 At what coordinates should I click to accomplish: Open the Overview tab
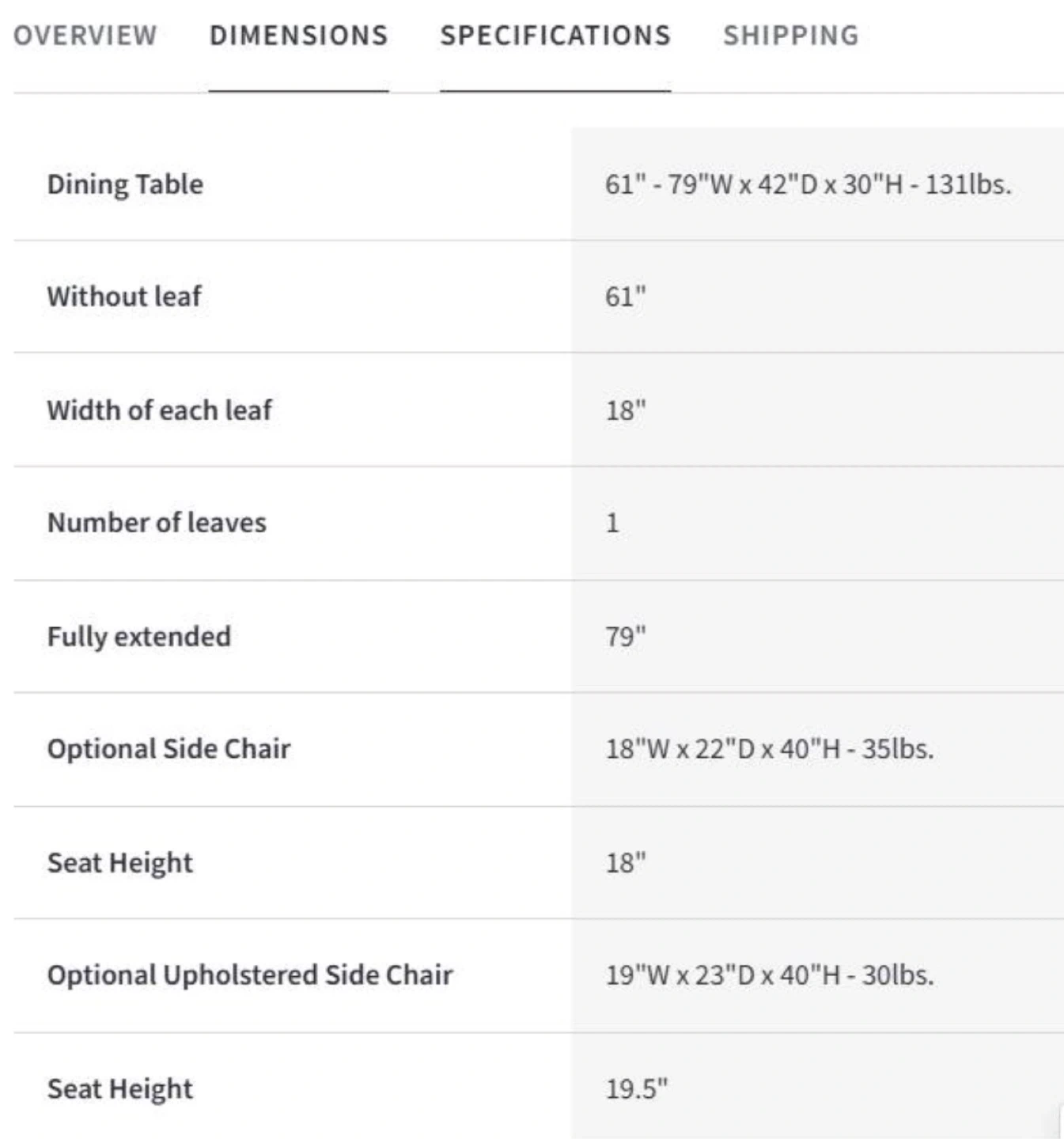85,36
